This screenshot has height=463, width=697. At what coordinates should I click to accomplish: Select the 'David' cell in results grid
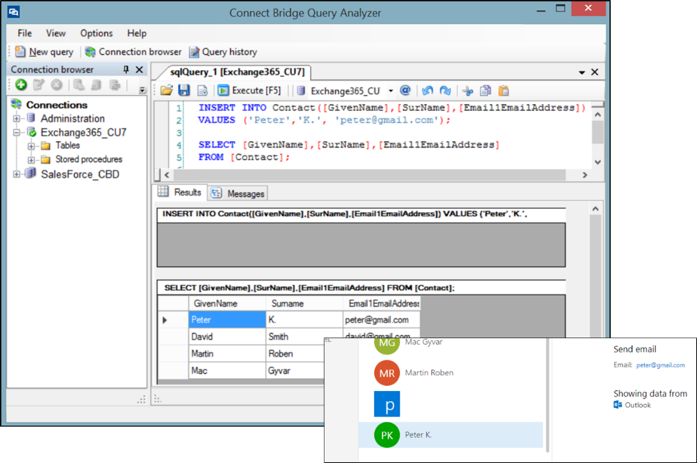coord(227,337)
